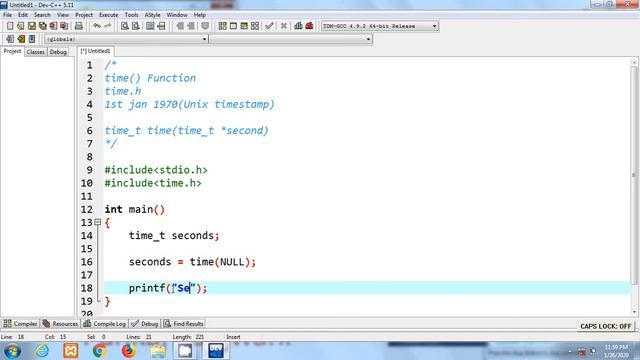Launch Google Chrome from the taskbar
The image size is (640, 360).
click(x=99, y=351)
